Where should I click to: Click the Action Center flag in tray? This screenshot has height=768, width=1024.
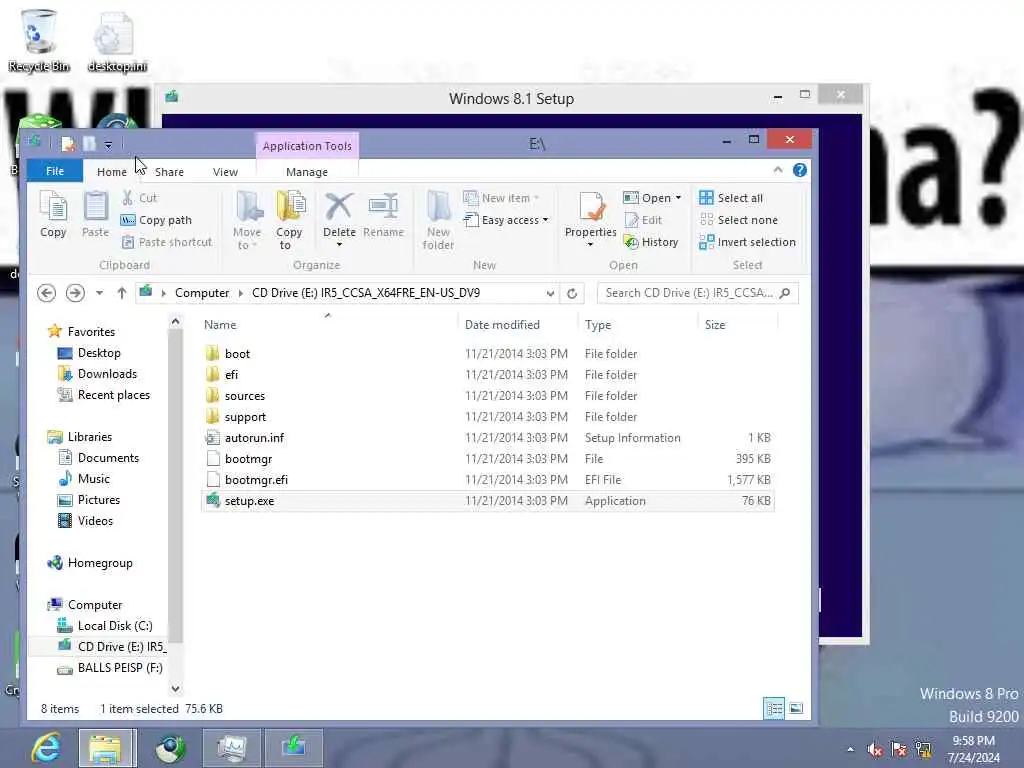(x=899, y=750)
